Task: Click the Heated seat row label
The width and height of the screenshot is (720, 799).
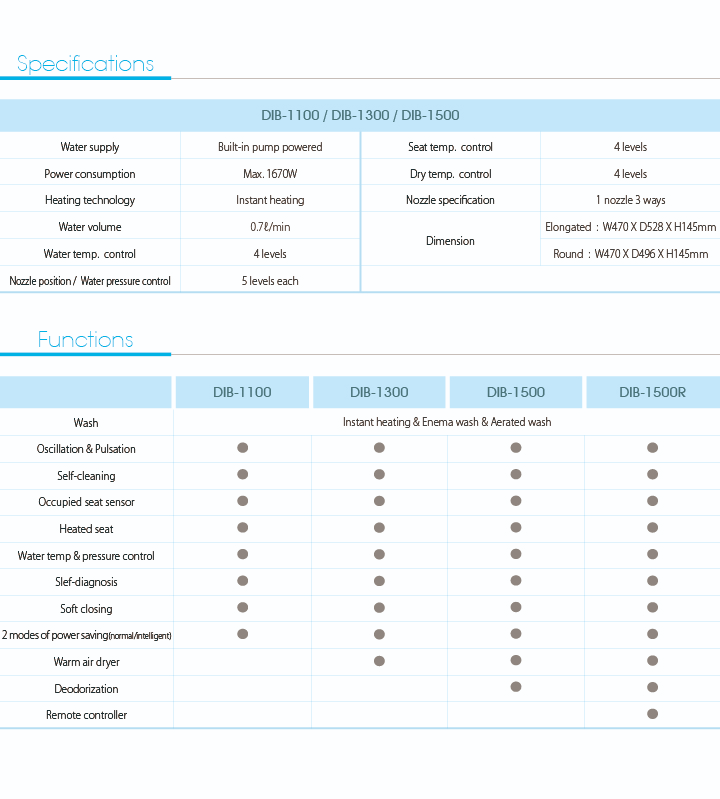Action: pyautogui.click(x=86, y=529)
